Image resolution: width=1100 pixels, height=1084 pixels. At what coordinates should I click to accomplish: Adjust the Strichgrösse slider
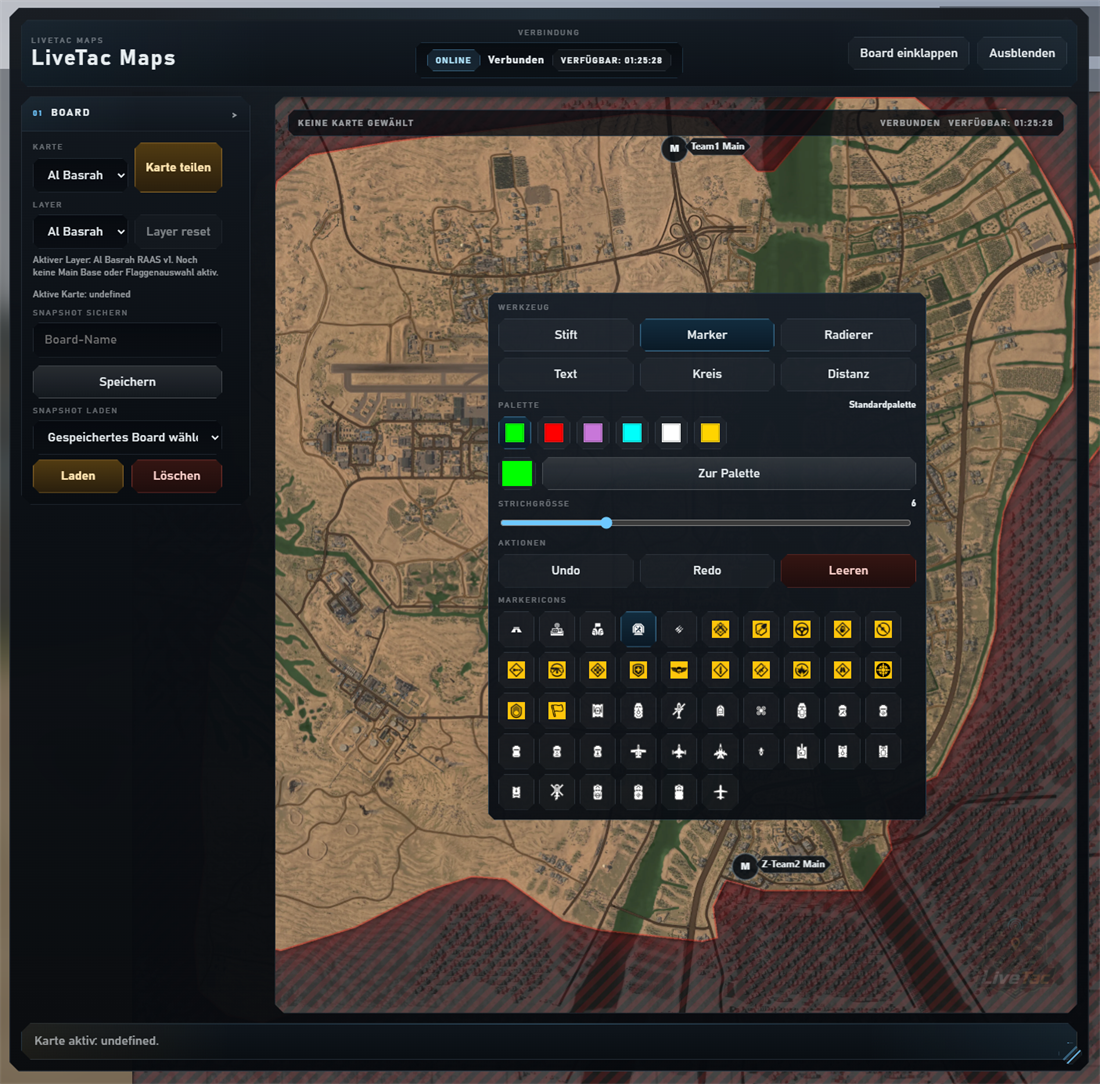pyautogui.click(x=705, y=523)
